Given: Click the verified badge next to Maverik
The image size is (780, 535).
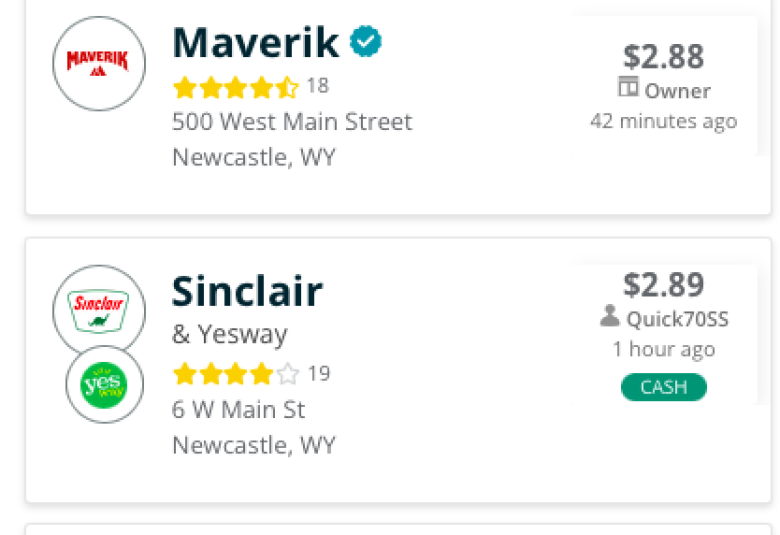Looking at the screenshot, I should 366,41.
